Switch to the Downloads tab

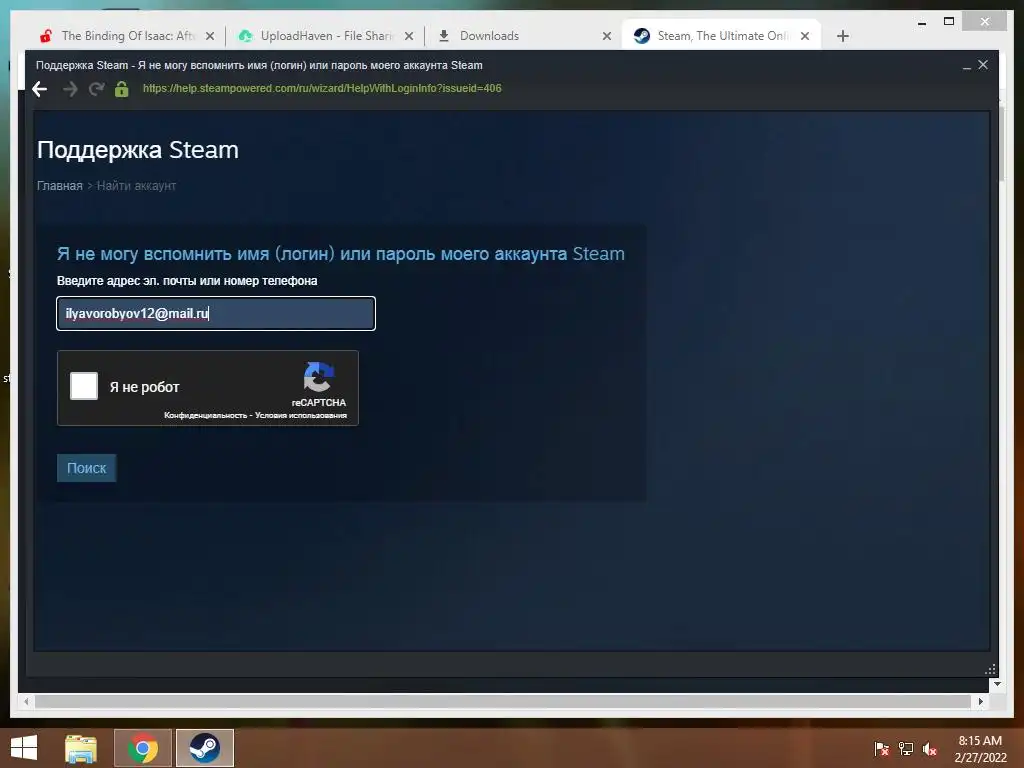pyautogui.click(x=522, y=36)
